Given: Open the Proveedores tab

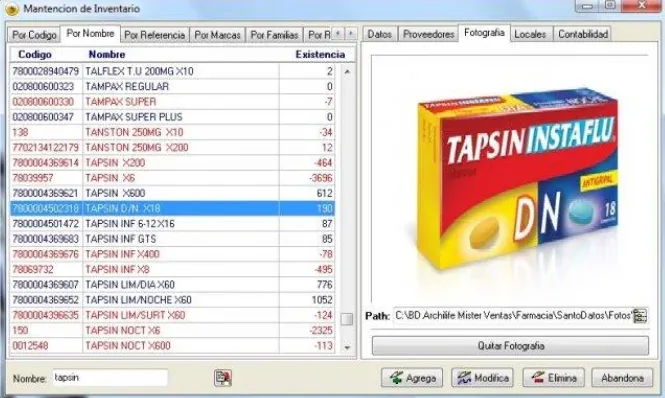Looking at the screenshot, I should click(x=428, y=34).
